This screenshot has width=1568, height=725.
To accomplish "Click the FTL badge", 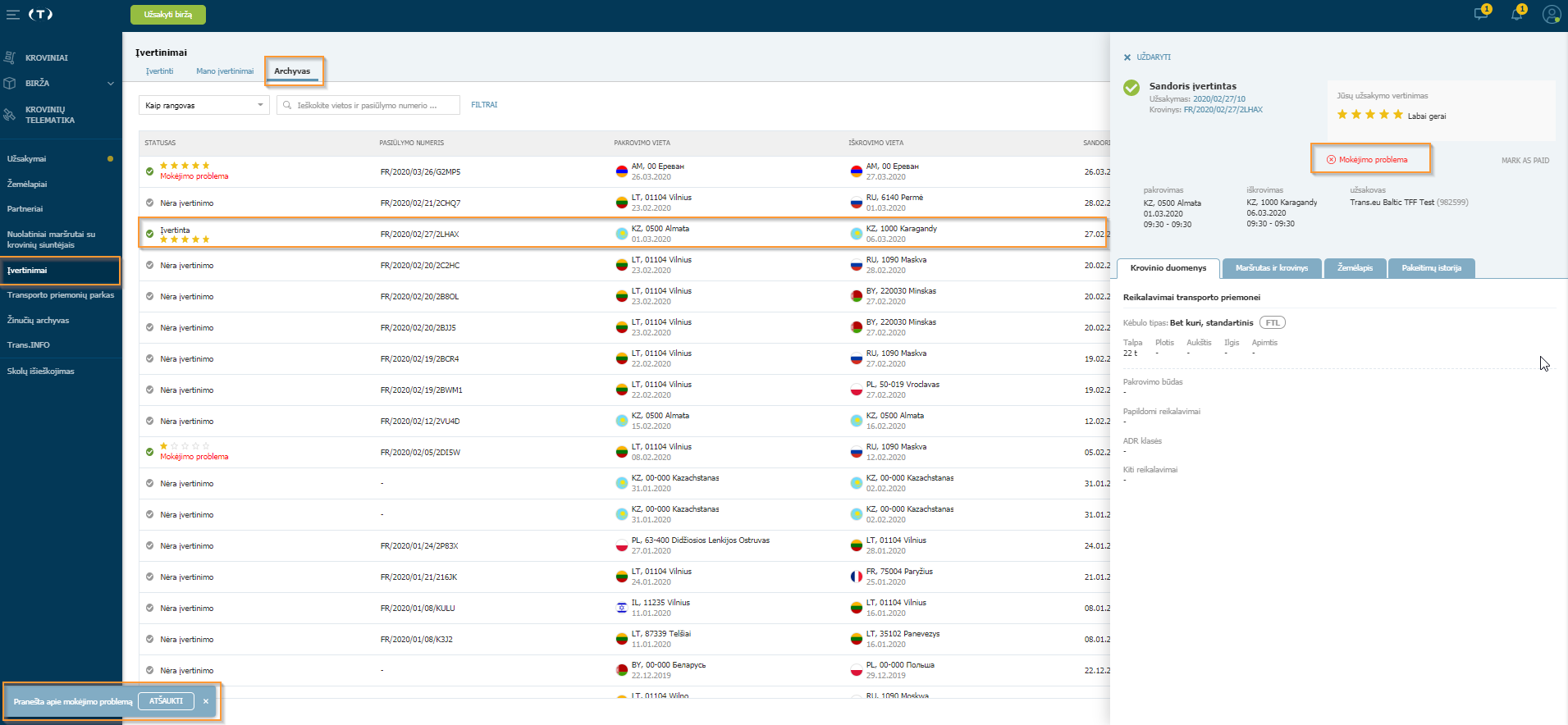I will click(x=1273, y=323).
